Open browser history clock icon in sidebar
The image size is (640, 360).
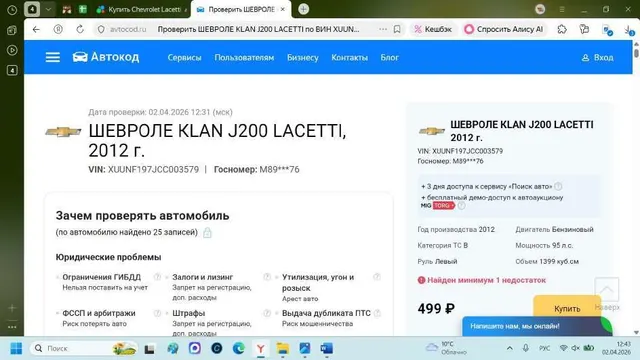coord(12,10)
